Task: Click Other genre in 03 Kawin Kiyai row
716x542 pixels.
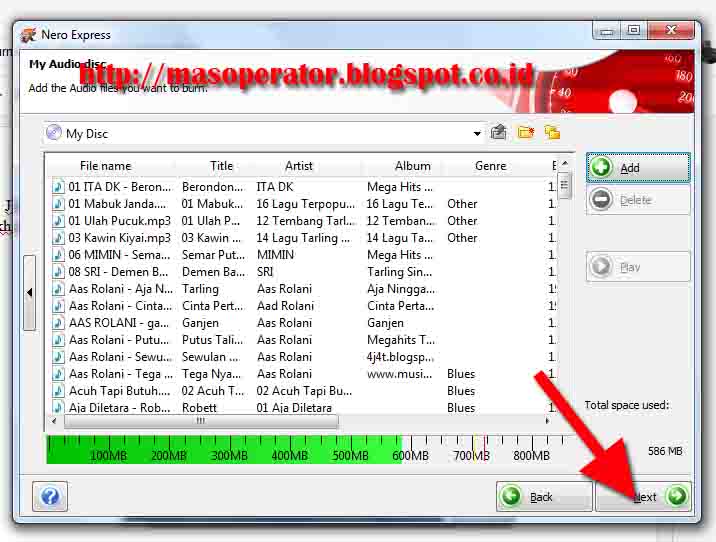Action: tap(462, 237)
